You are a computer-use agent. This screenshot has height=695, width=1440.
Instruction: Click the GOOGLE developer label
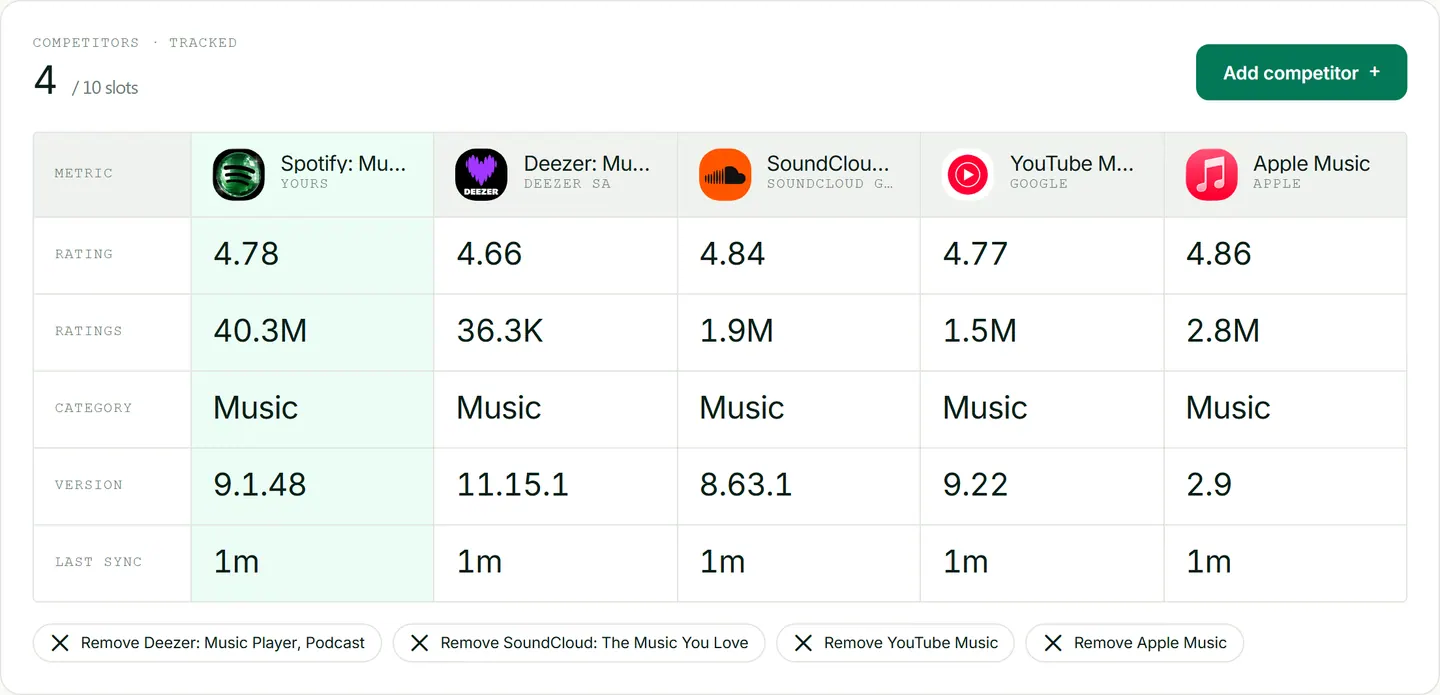pyautogui.click(x=1039, y=184)
